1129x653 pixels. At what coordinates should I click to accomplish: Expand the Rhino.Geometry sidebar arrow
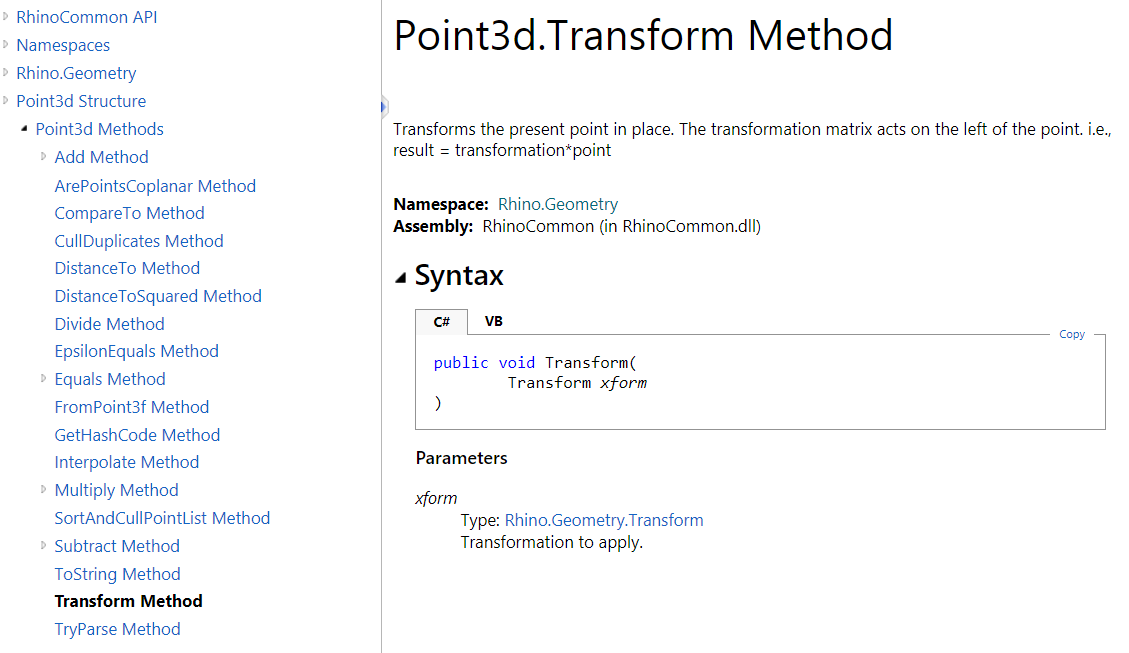6,73
